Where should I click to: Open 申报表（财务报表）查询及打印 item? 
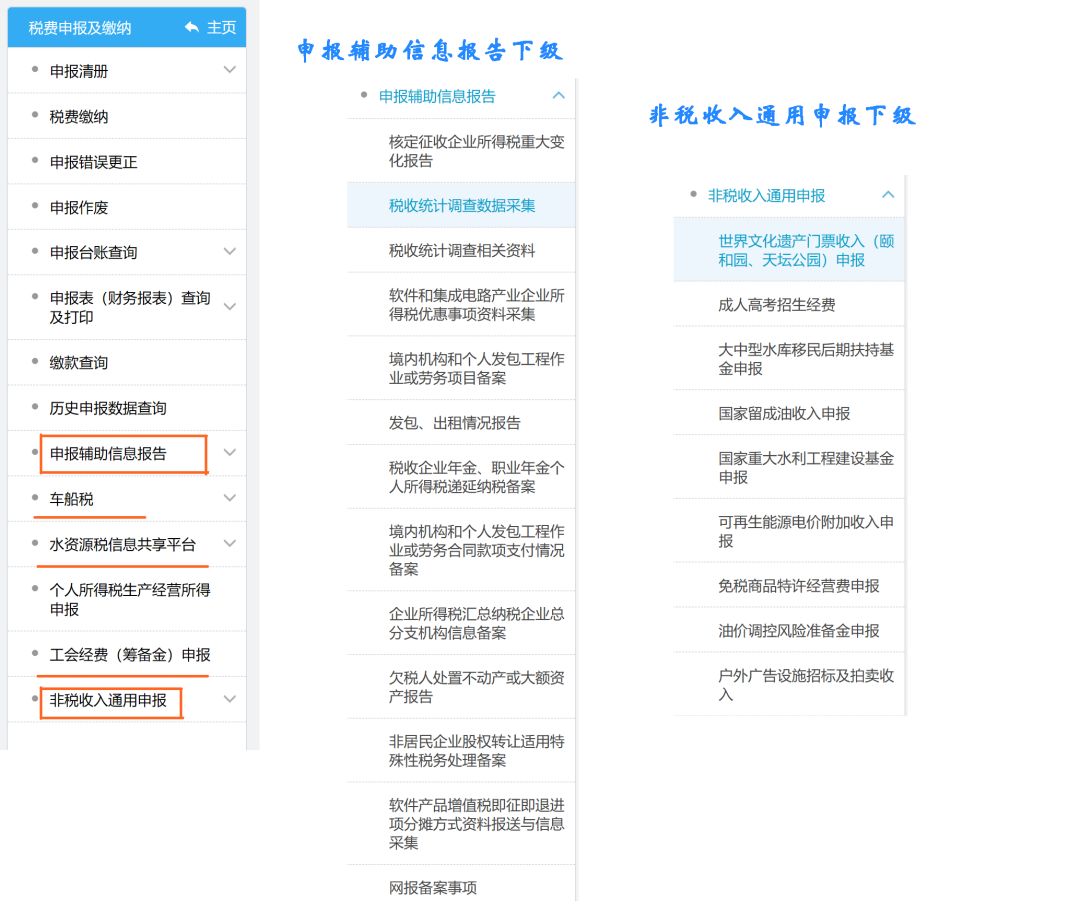point(129,307)
